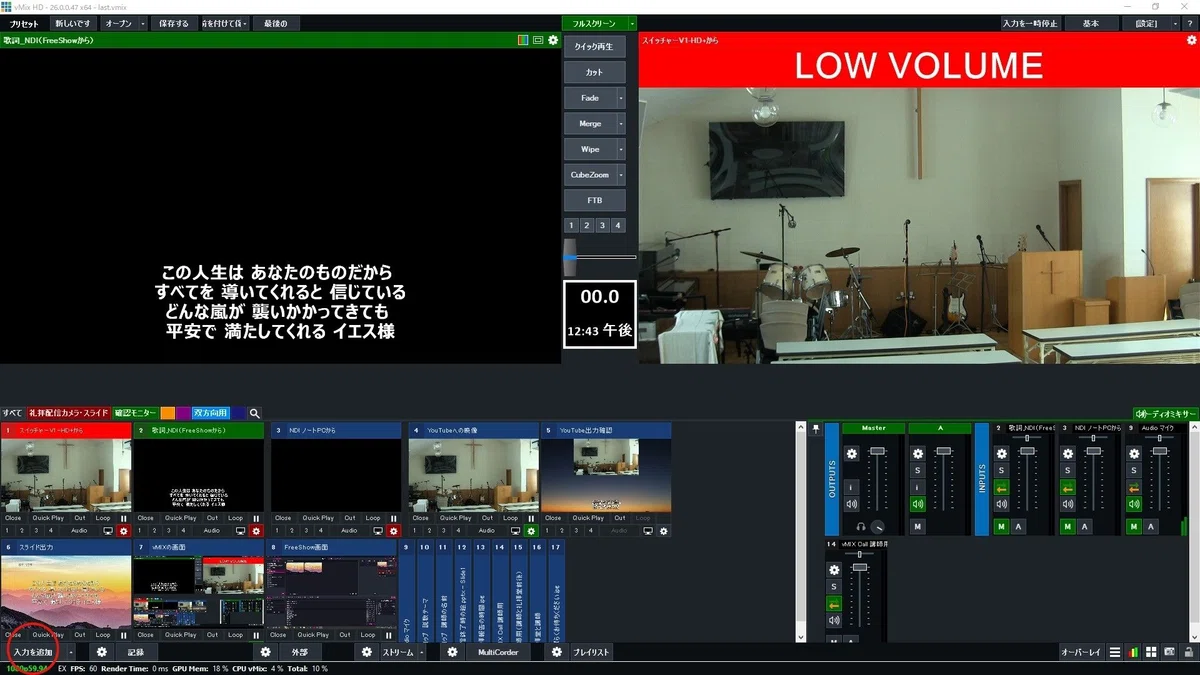Screen dimensions: 1200x675
Task: Click the Master volume fader
Action: pos(878,452)
